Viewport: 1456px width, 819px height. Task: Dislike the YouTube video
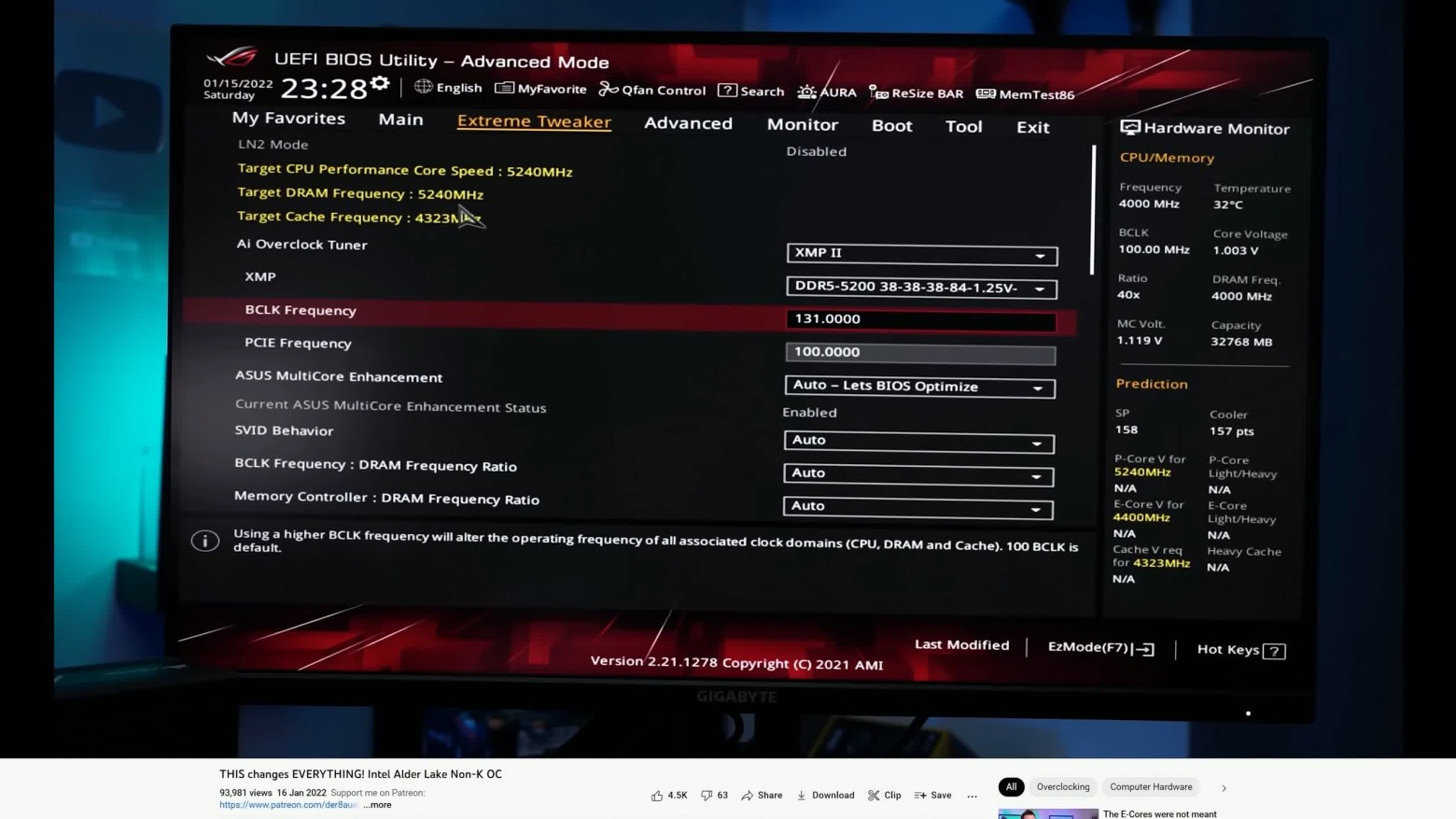714,796
